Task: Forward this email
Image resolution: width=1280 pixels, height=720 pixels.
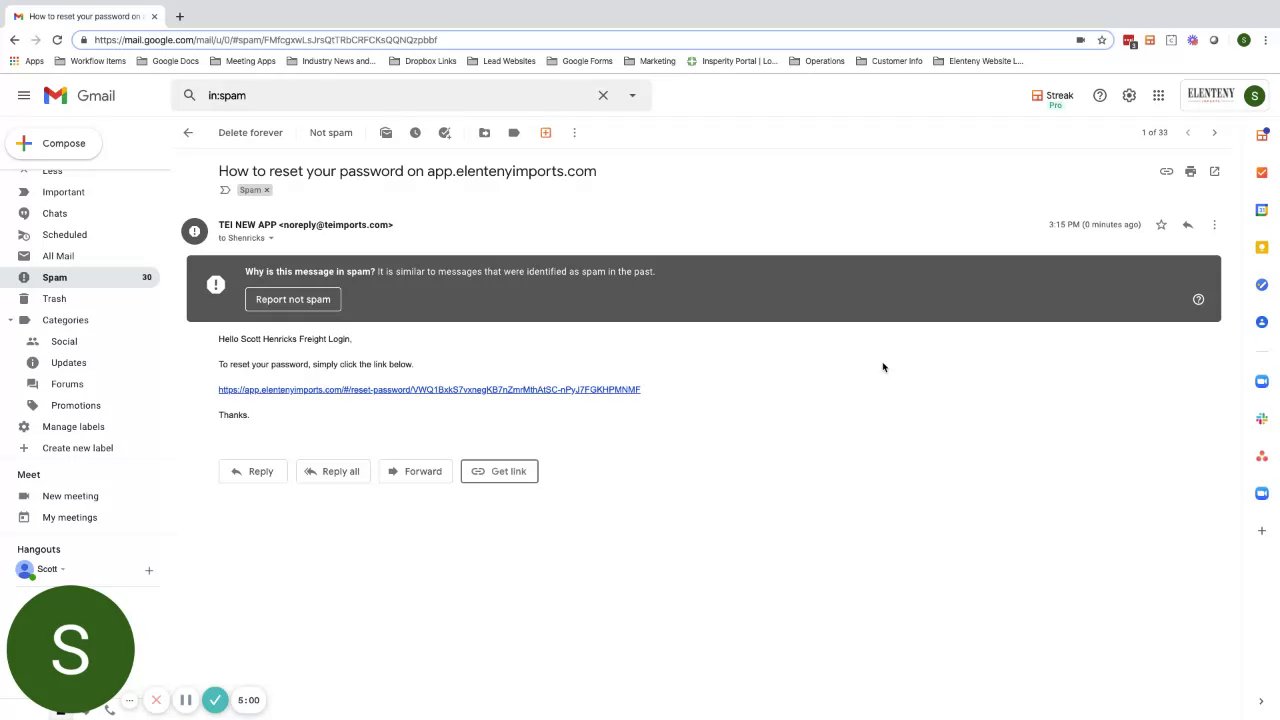Action: click(x=415, y=471)
